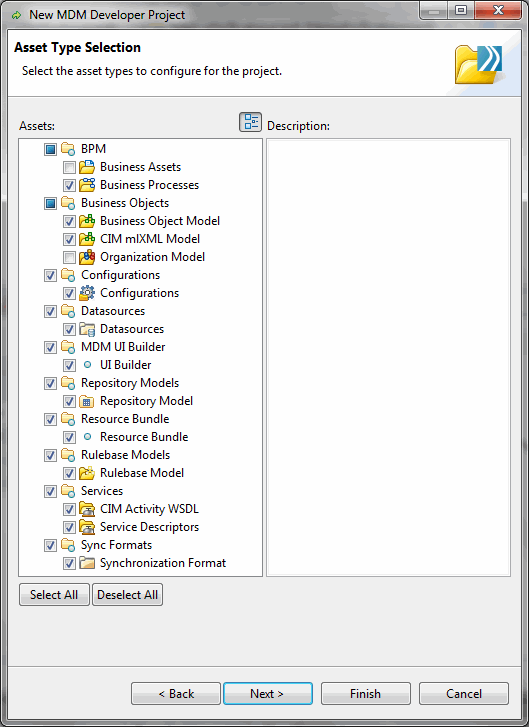
Task: Click the Synchronization Format folder icon
Action: click(x=87, y=563)
